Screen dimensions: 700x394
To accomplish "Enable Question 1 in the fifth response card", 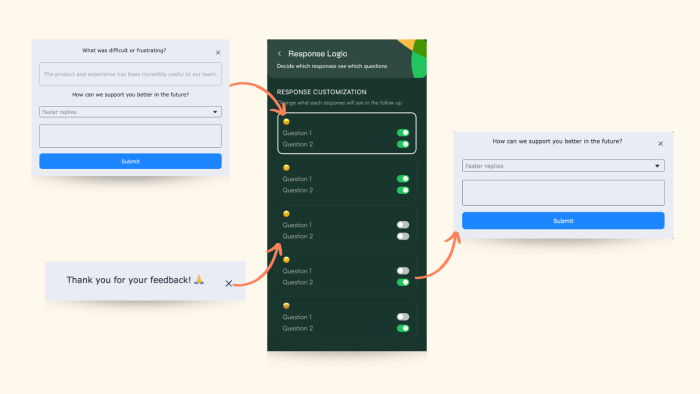I will (403, 317).
